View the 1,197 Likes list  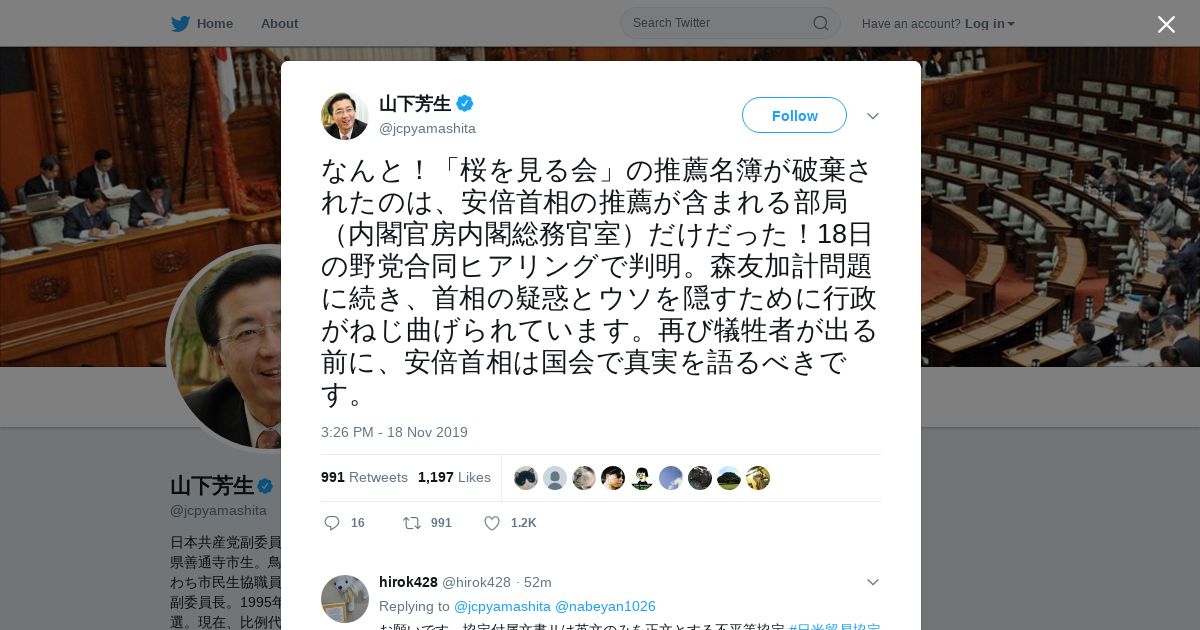[454, 477]
